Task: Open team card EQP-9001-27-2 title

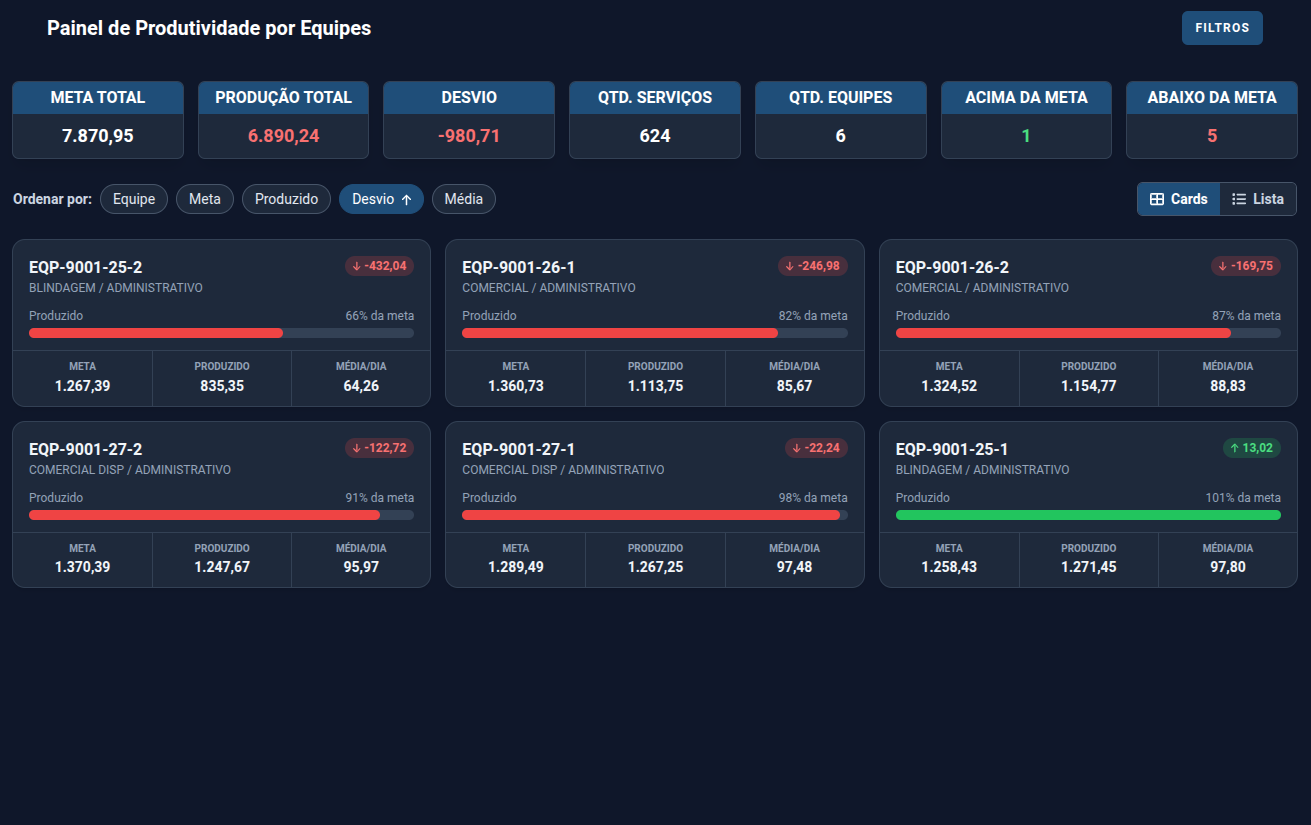Action: (86, 449)
